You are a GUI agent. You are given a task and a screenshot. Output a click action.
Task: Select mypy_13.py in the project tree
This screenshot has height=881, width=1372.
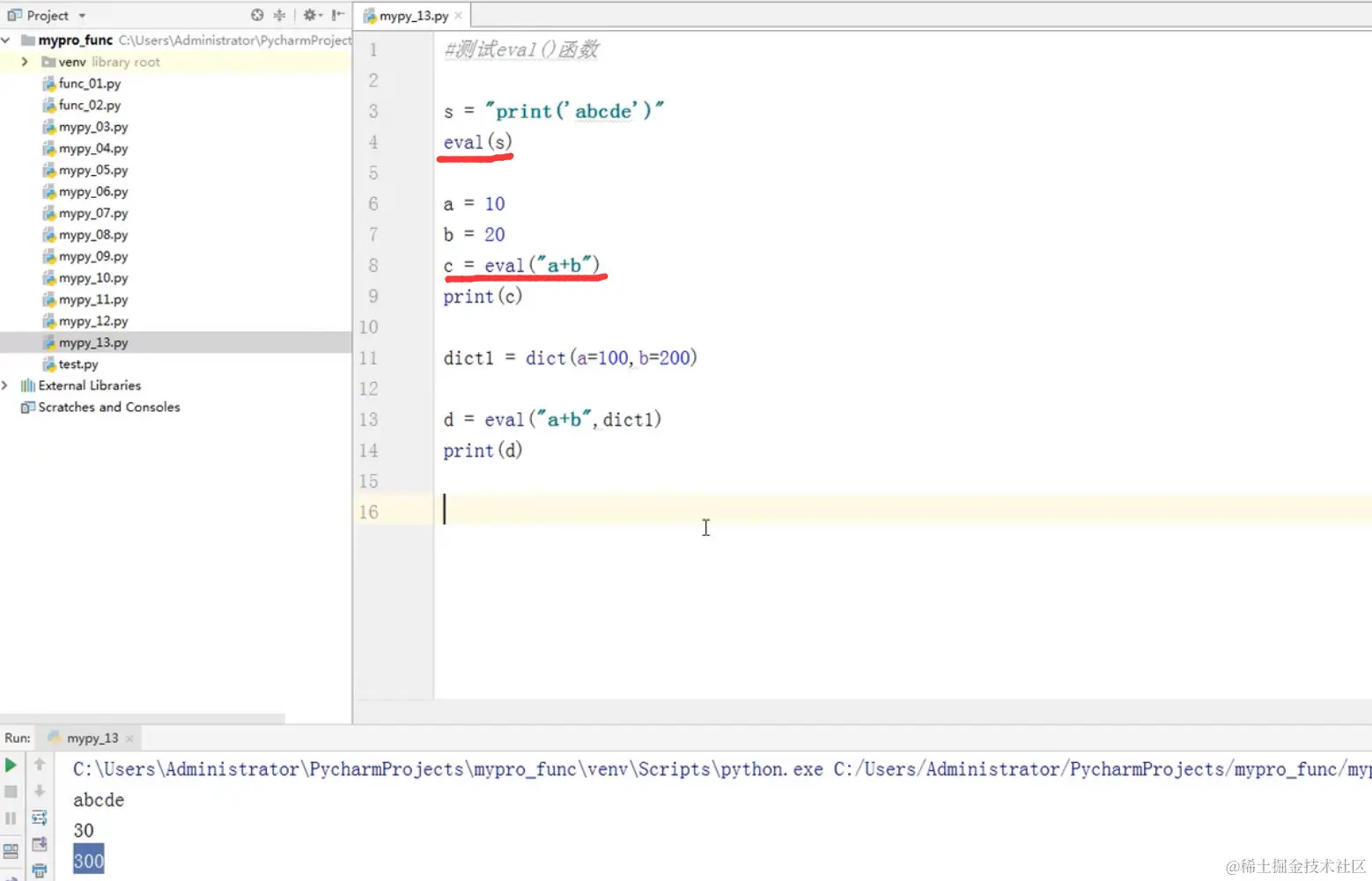(x=92, y=342)
